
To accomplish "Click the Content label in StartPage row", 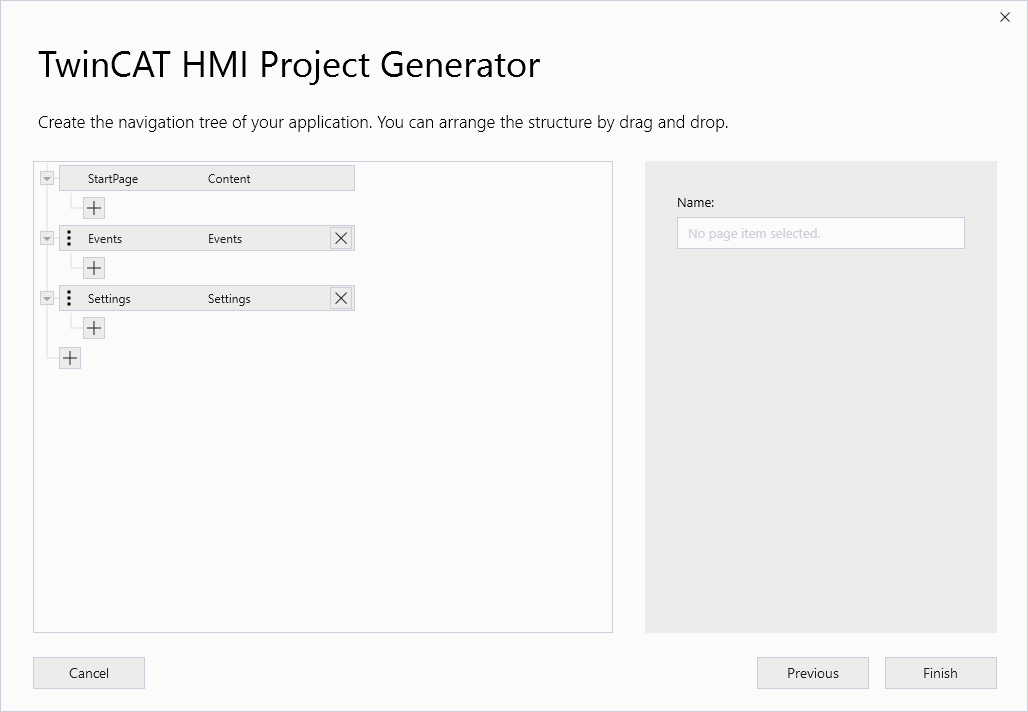I will click(229, 179).
